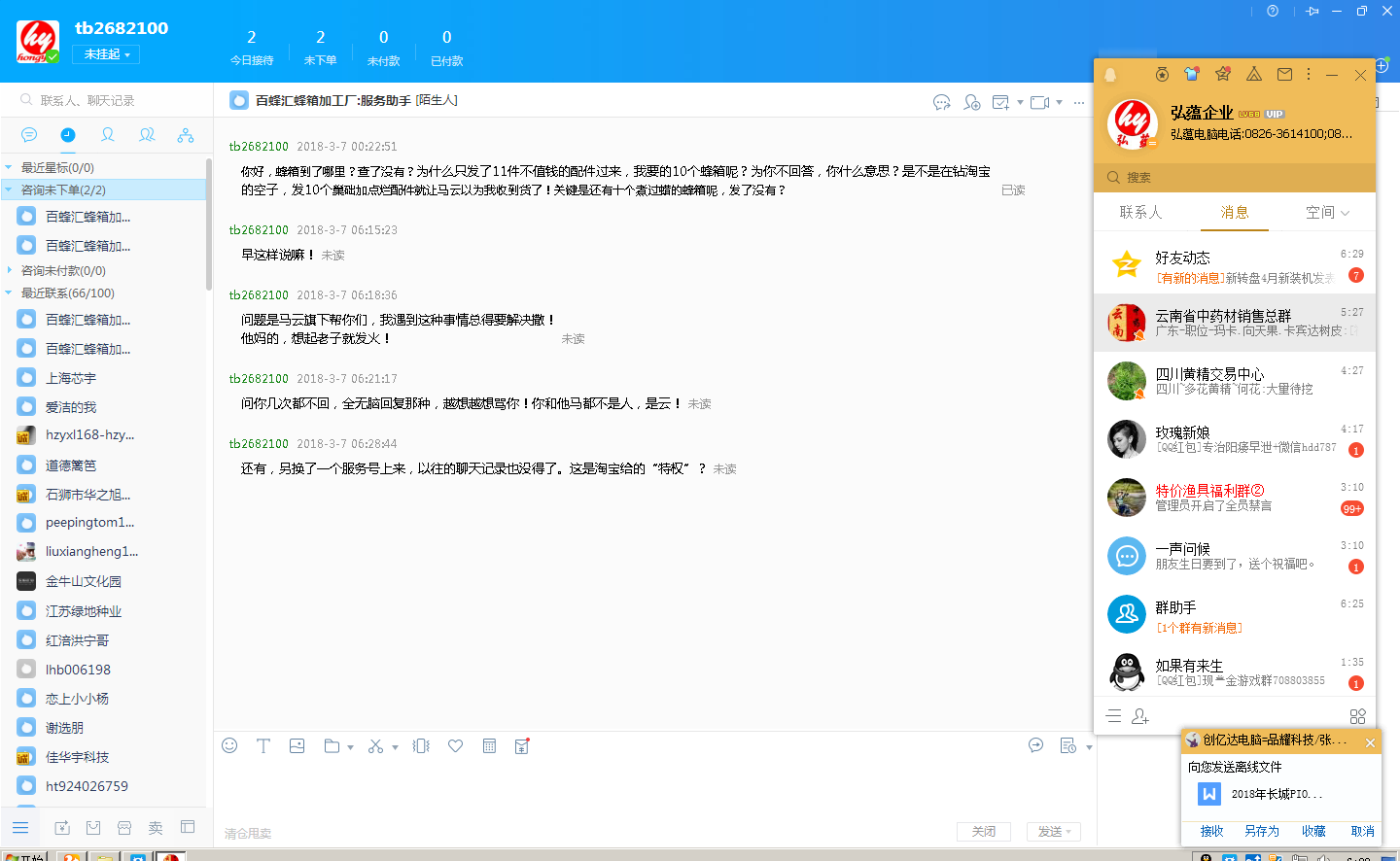This screenshot has height=861, width=1400.
Task: Switch to recent conversations chat bubble tab
Action: click(29, 135)
